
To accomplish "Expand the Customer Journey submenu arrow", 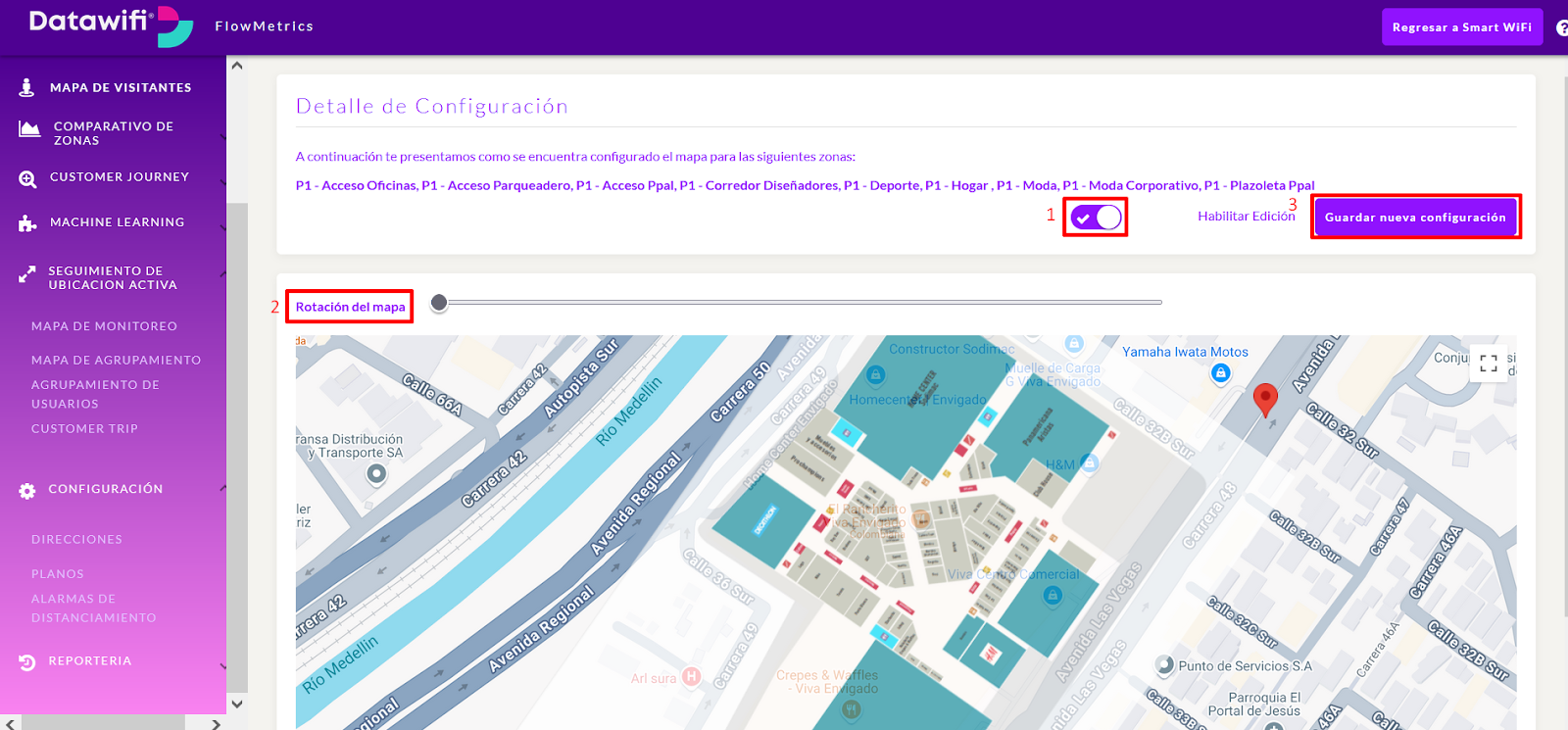I will coord(222,181).
